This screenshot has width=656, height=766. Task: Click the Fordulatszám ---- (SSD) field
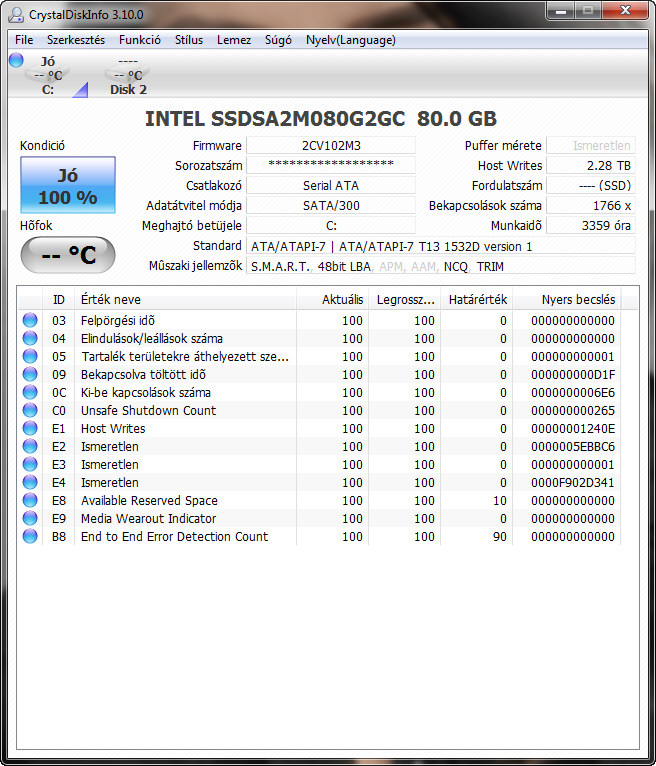click(591, 186)
